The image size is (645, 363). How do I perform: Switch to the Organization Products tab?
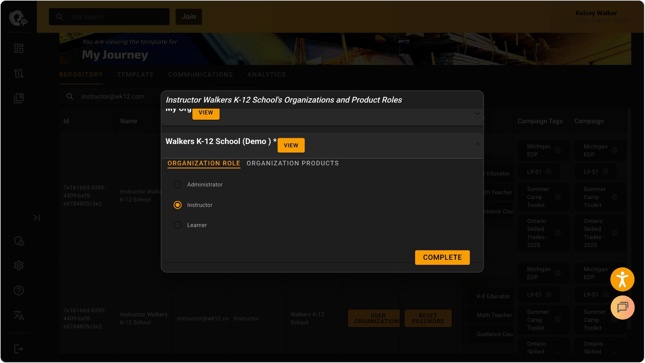coord(292,163)
